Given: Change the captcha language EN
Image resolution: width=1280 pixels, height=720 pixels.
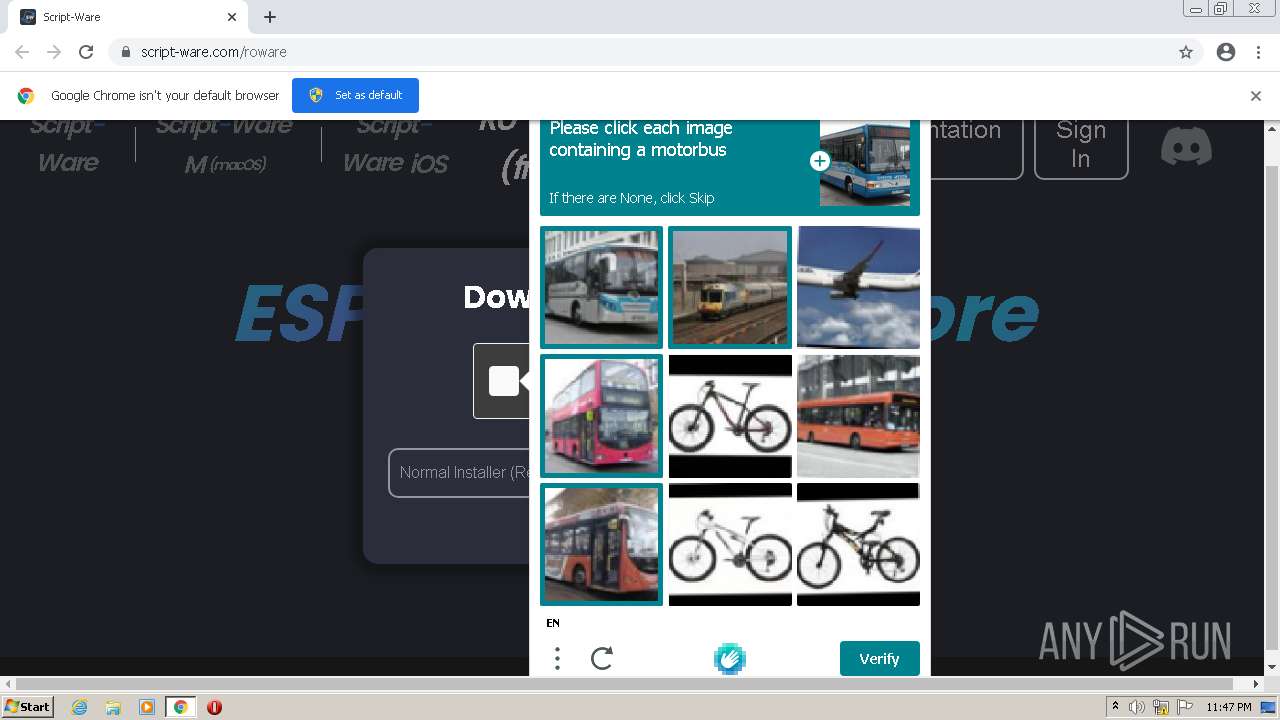Looking at the screenshot, I should pyautogui.click(x=553, y=623).
